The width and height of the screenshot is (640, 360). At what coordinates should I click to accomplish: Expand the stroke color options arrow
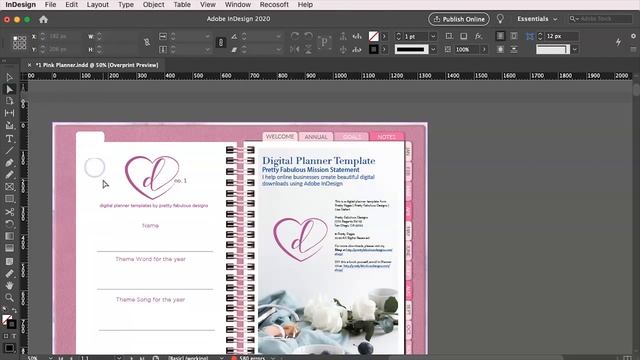[x=384, y=49]
